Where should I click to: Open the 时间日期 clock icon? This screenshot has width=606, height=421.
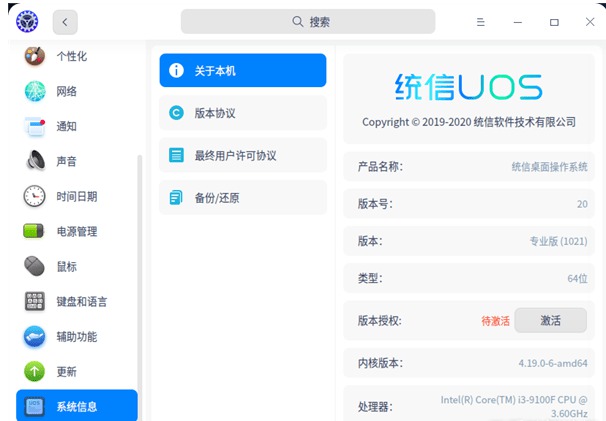pyautogui.click(x=34, y=196)
